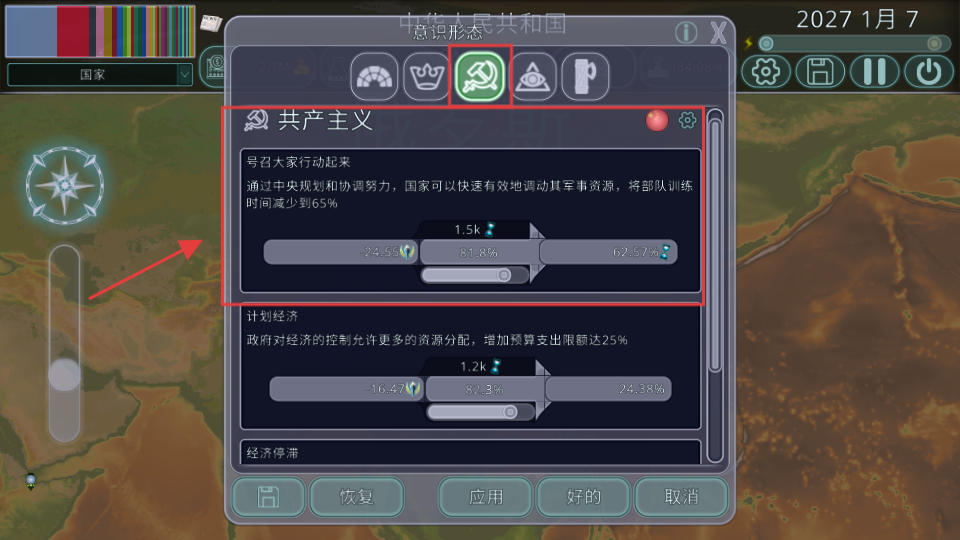This screenshot has width=960, height=540.
Task: Save the game with floppy disk icon
Action: coord(820,72)
